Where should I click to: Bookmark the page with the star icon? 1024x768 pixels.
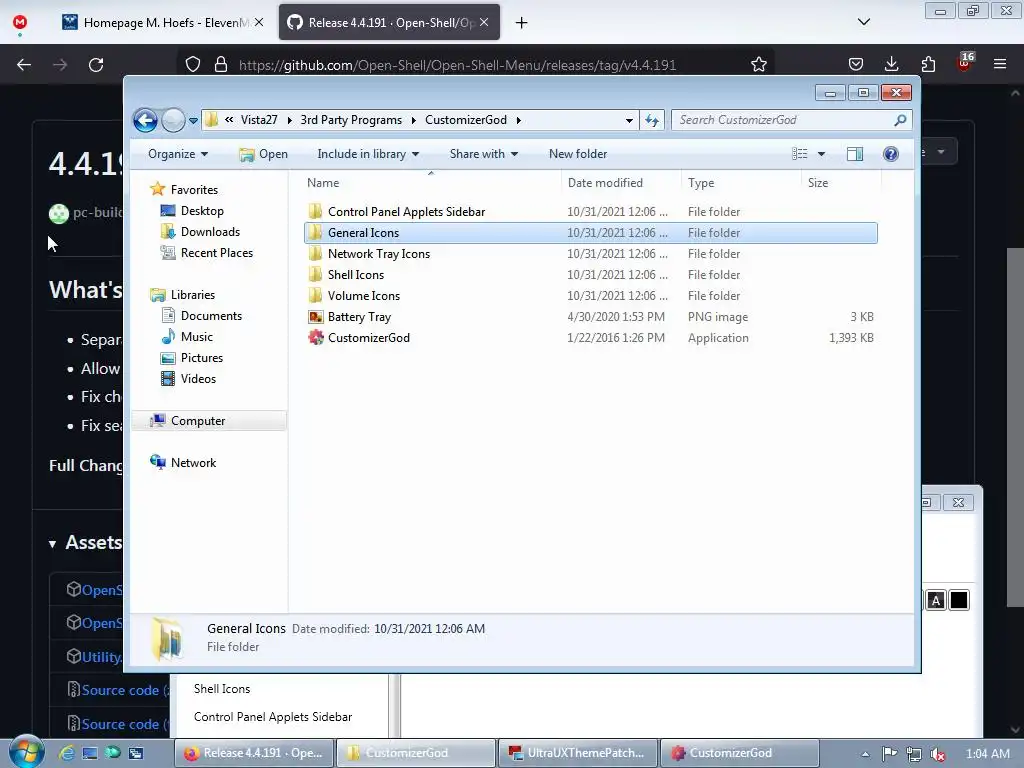(758, 65)
